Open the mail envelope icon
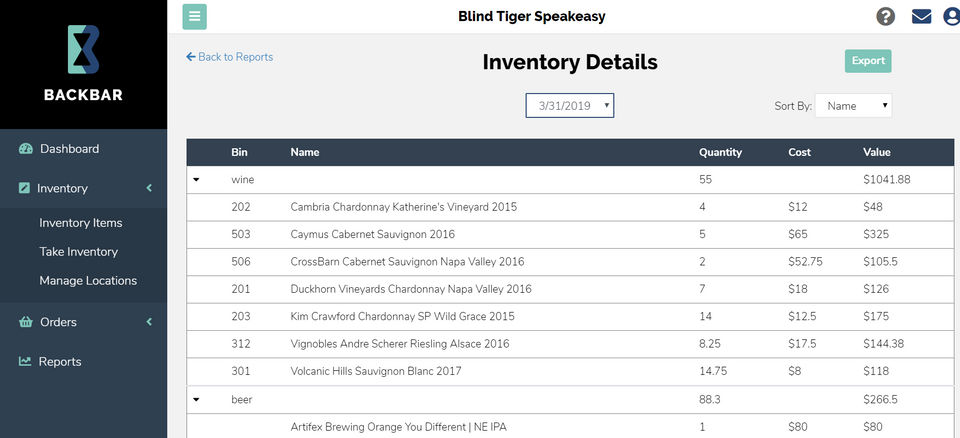Image resolution: width=960 pixels, height=438 pixels. coord(921,17)
